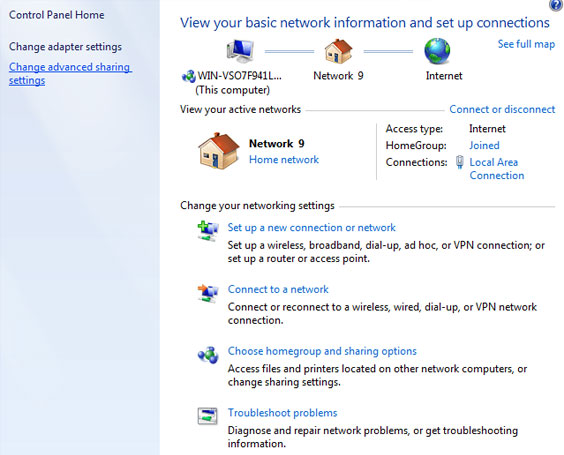Open Control Panel Home
This screenshot has height=455, width=564.
pos(56,15)
